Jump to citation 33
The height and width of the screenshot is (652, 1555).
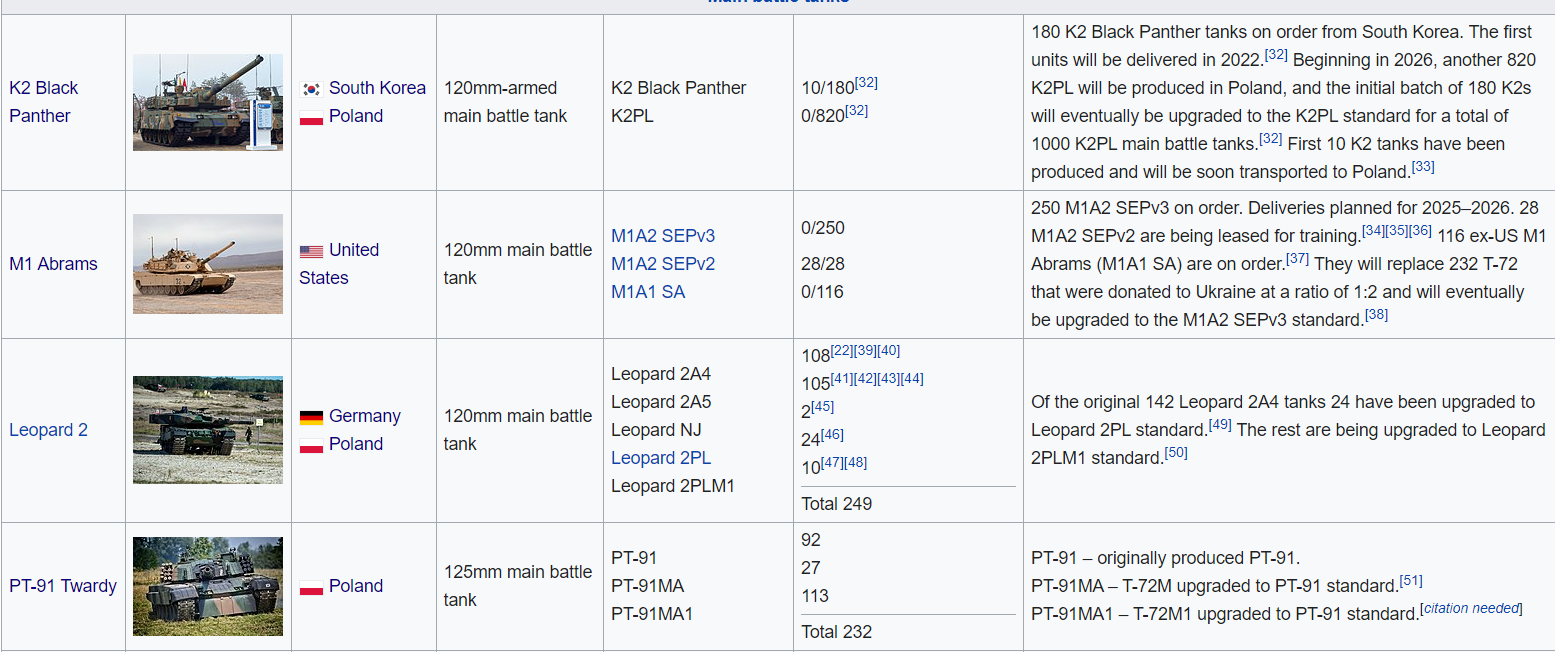1423,167
